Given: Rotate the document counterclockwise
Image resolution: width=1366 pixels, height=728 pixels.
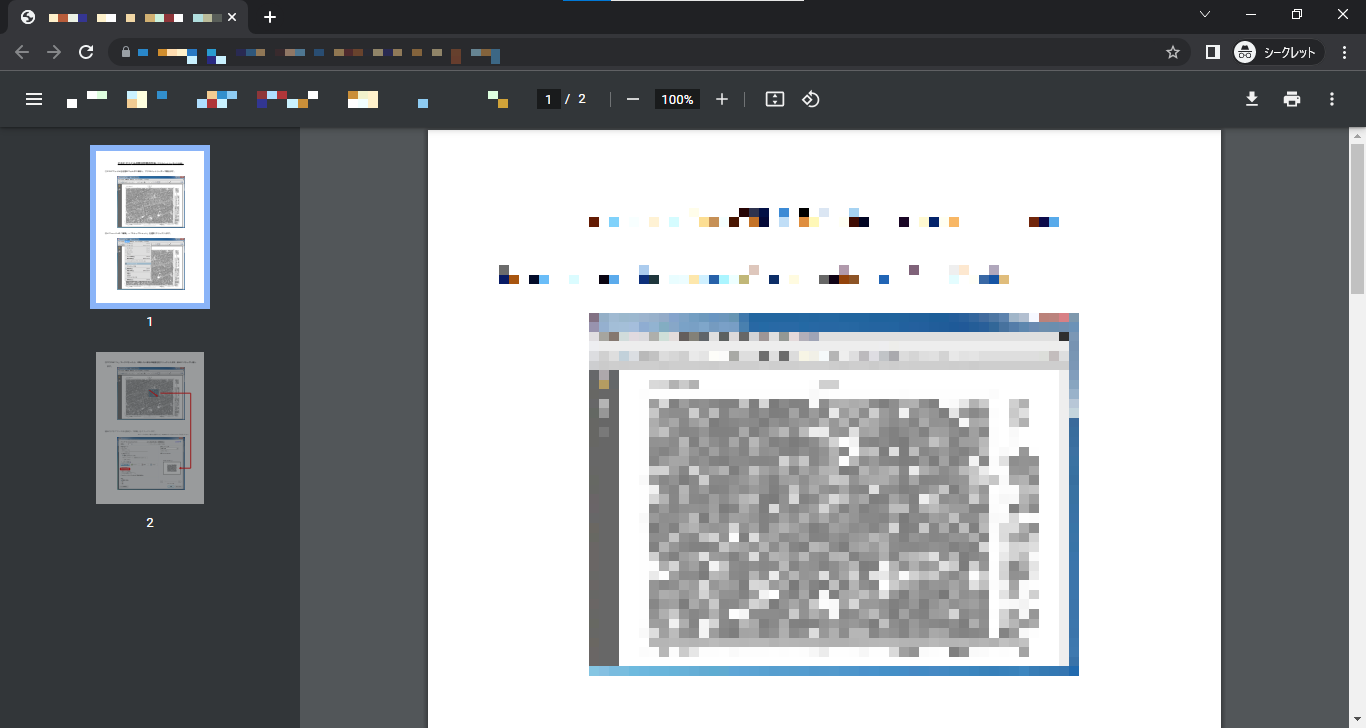Looking at the screenshot, I should (811, 99).
